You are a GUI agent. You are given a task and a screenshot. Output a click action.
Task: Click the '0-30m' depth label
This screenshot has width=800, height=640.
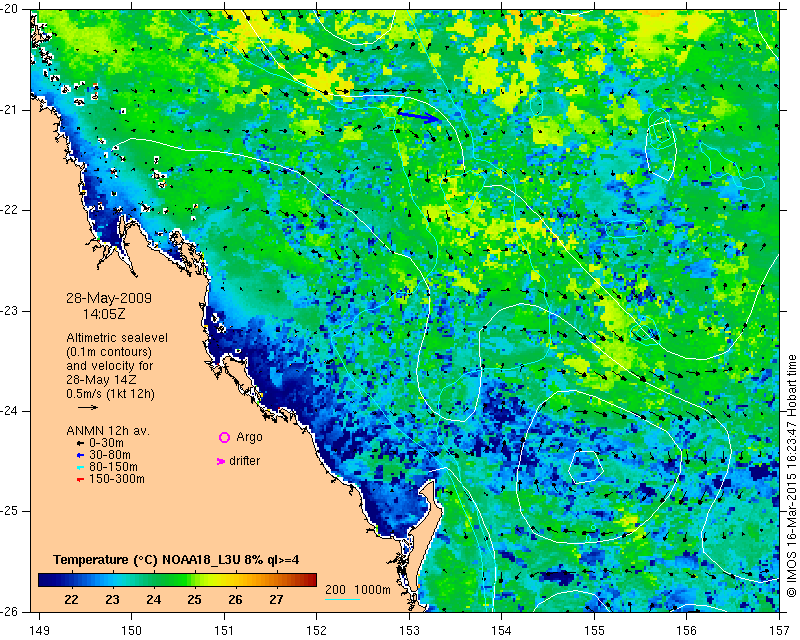[106, 443]
